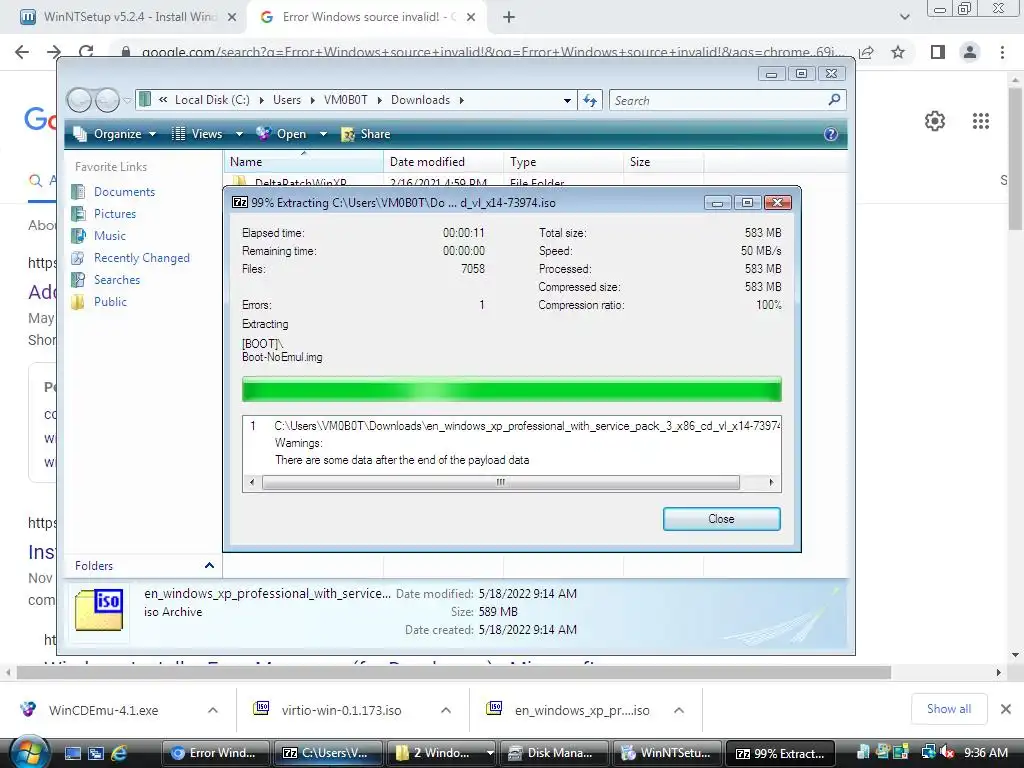The height and width of the screenshot is (768, 1024).
Task: Open Google apps grid icon
Action: (x=980, y=121)
